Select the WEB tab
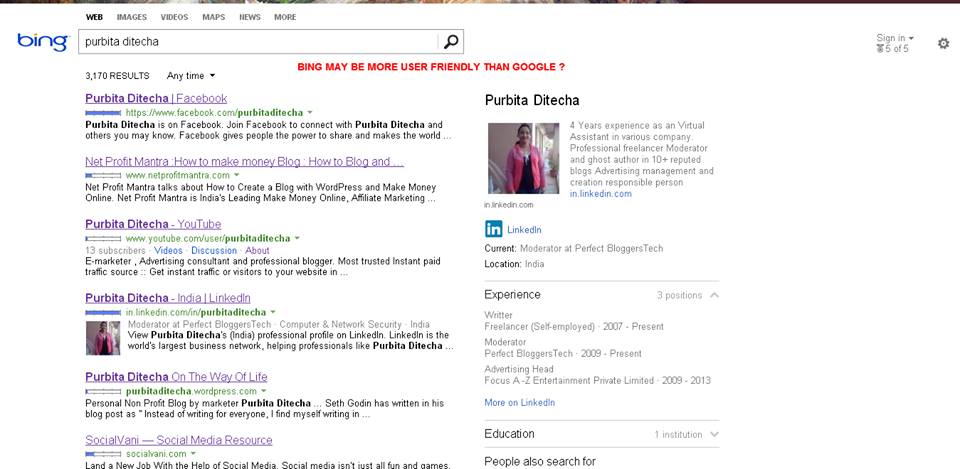 coord(94,17)
